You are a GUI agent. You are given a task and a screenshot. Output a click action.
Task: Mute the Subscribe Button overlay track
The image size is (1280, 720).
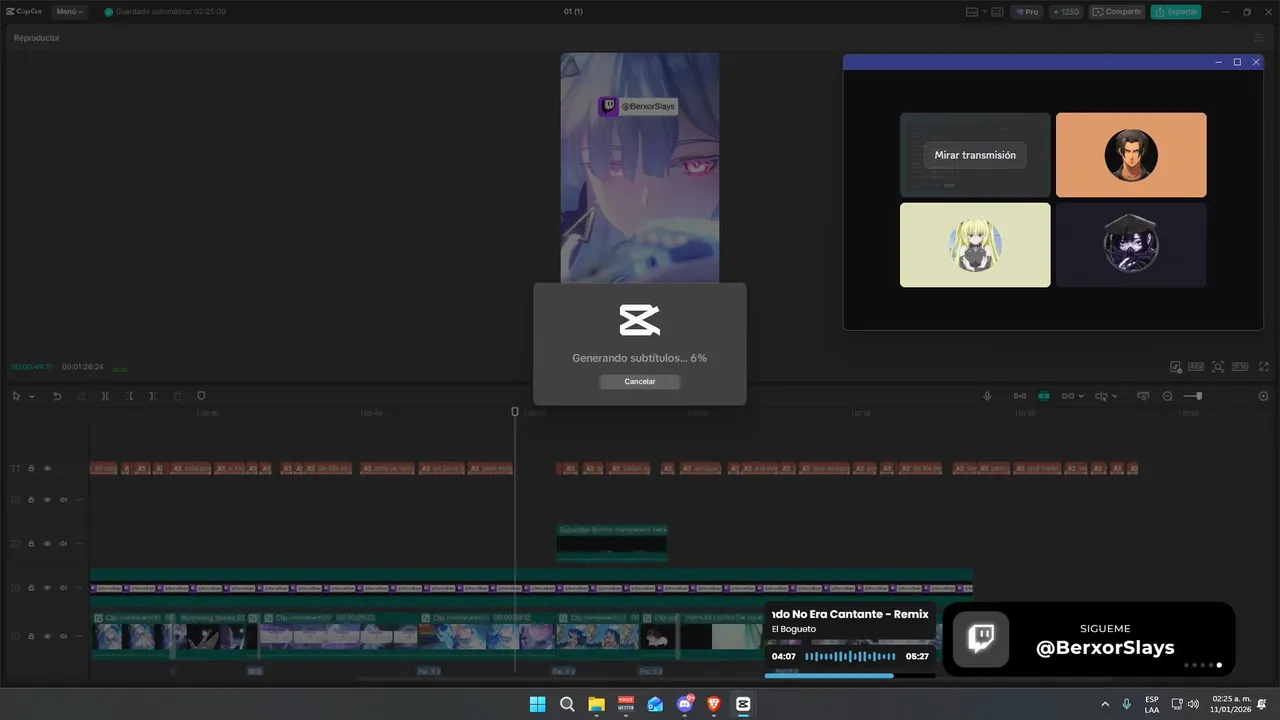pyautogui.click(x=63, y=543)
